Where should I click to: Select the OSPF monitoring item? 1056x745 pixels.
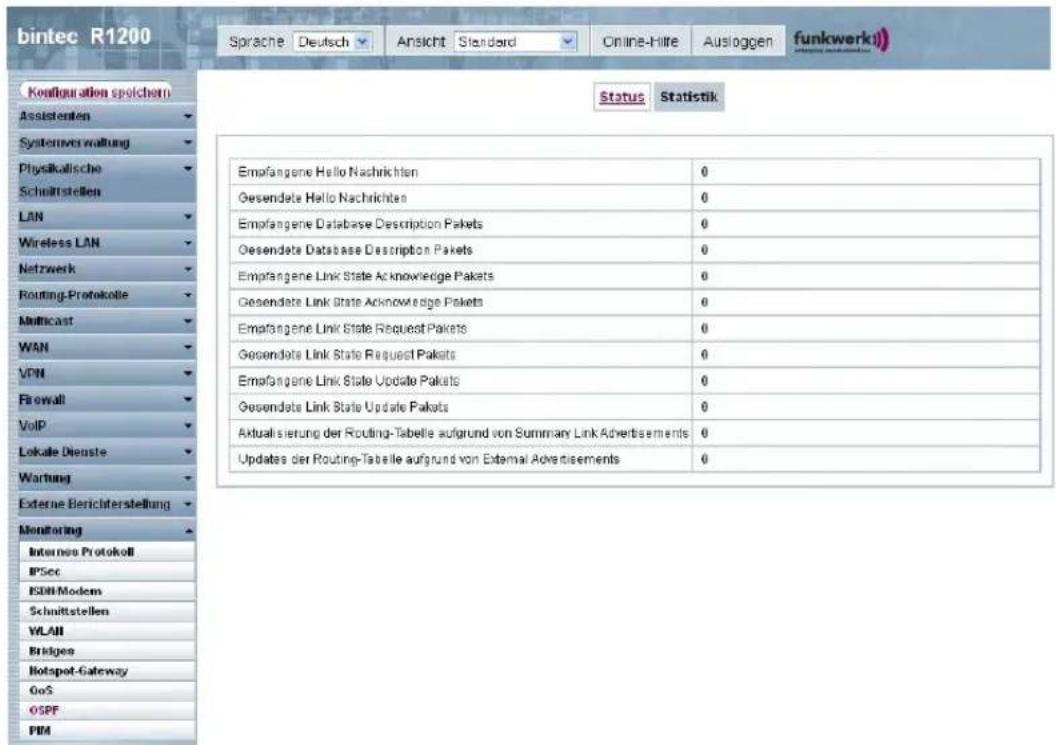pos(108,711)
